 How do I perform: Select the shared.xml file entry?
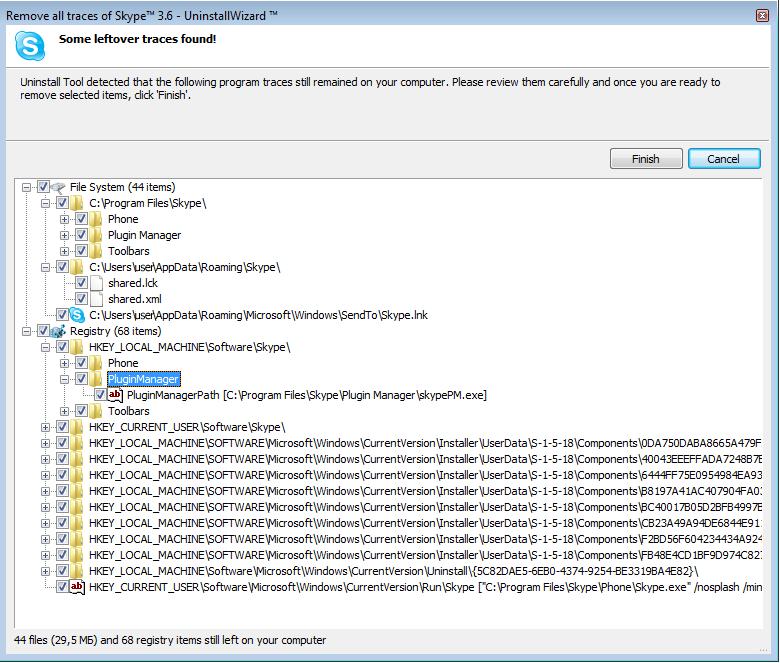tap(135, 299)
